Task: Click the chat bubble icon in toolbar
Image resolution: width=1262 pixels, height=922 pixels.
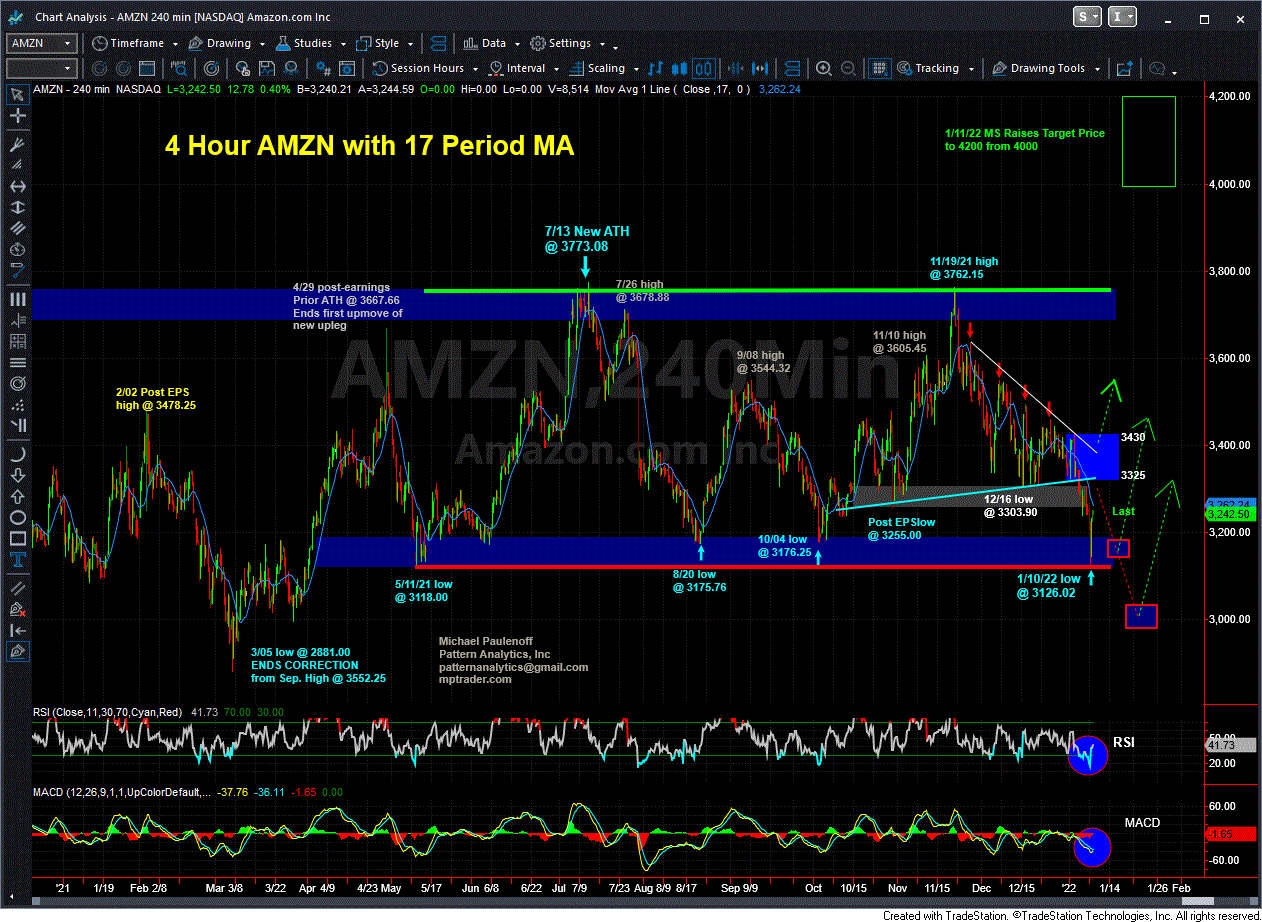Action: 1157,68
